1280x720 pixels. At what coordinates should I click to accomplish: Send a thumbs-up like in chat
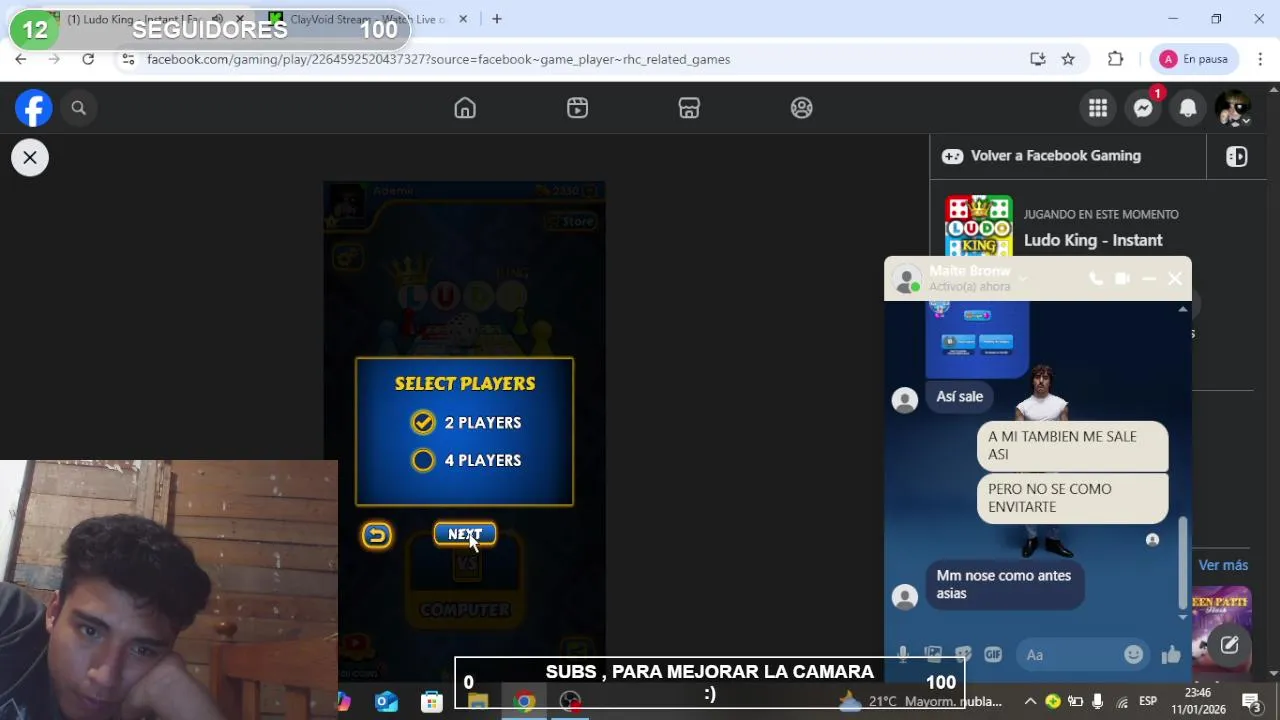[x=1171, y=655]
